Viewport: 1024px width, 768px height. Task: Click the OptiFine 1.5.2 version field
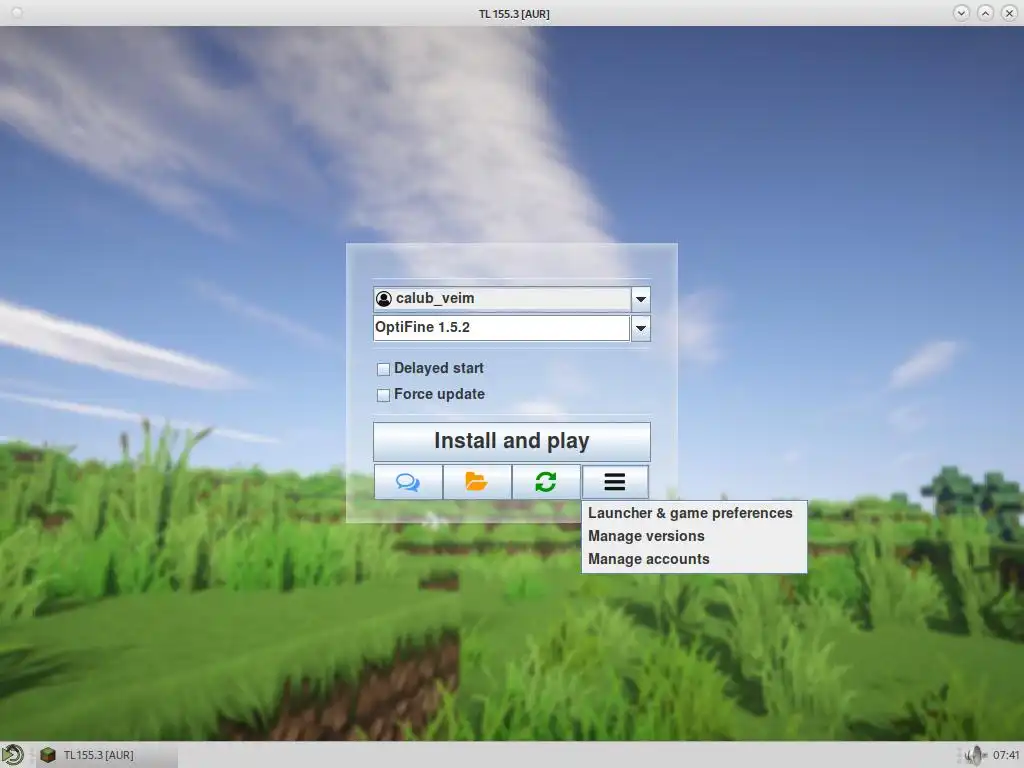point(502,328)
